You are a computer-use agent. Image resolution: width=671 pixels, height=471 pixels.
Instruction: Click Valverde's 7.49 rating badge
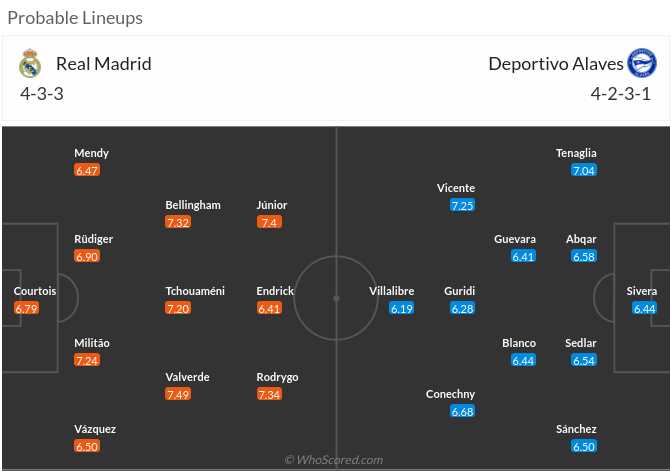click(x=179, y=394)
